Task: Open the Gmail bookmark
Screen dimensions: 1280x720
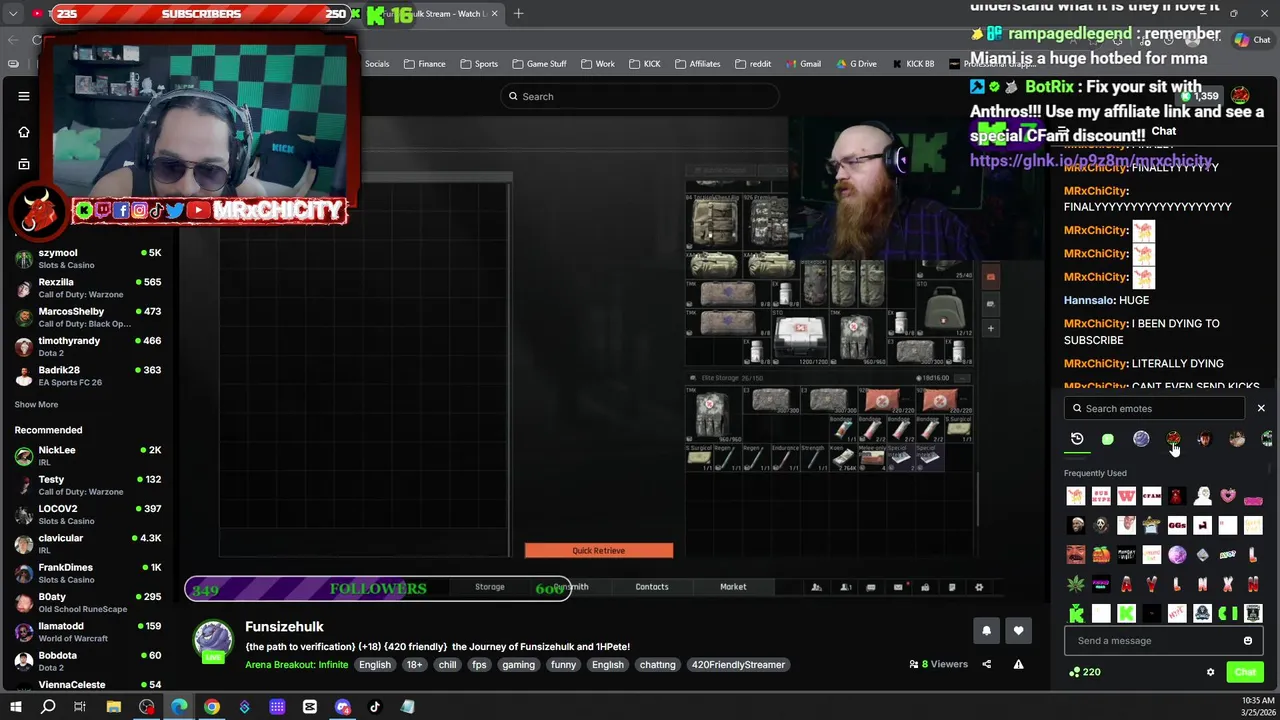Action: coord(802,64)
